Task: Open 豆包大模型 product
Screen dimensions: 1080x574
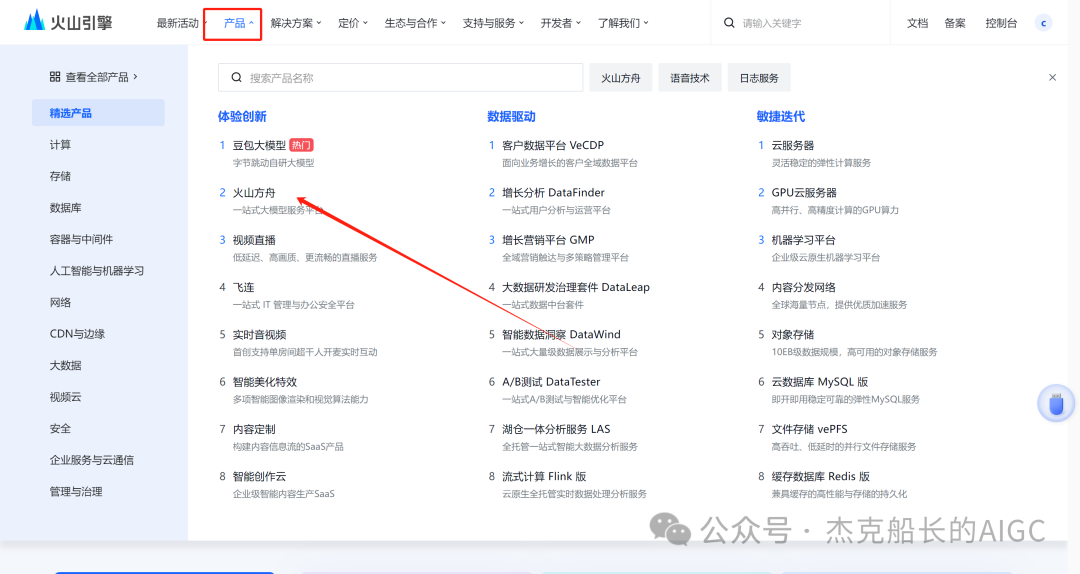Action: (x=259, y=145)
